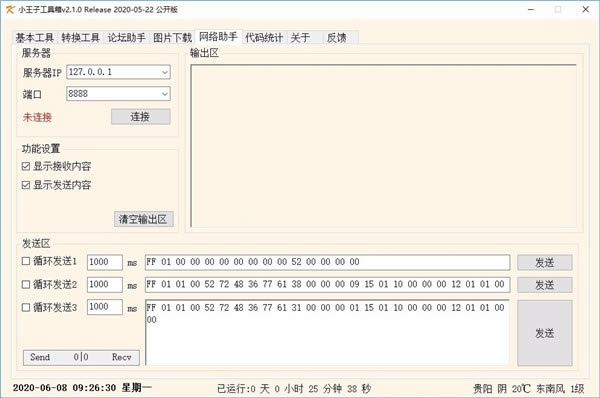Open the 转换工具 tab
Image resolution: width=600 pixels, height=398 pixels.
coord(80,38)
